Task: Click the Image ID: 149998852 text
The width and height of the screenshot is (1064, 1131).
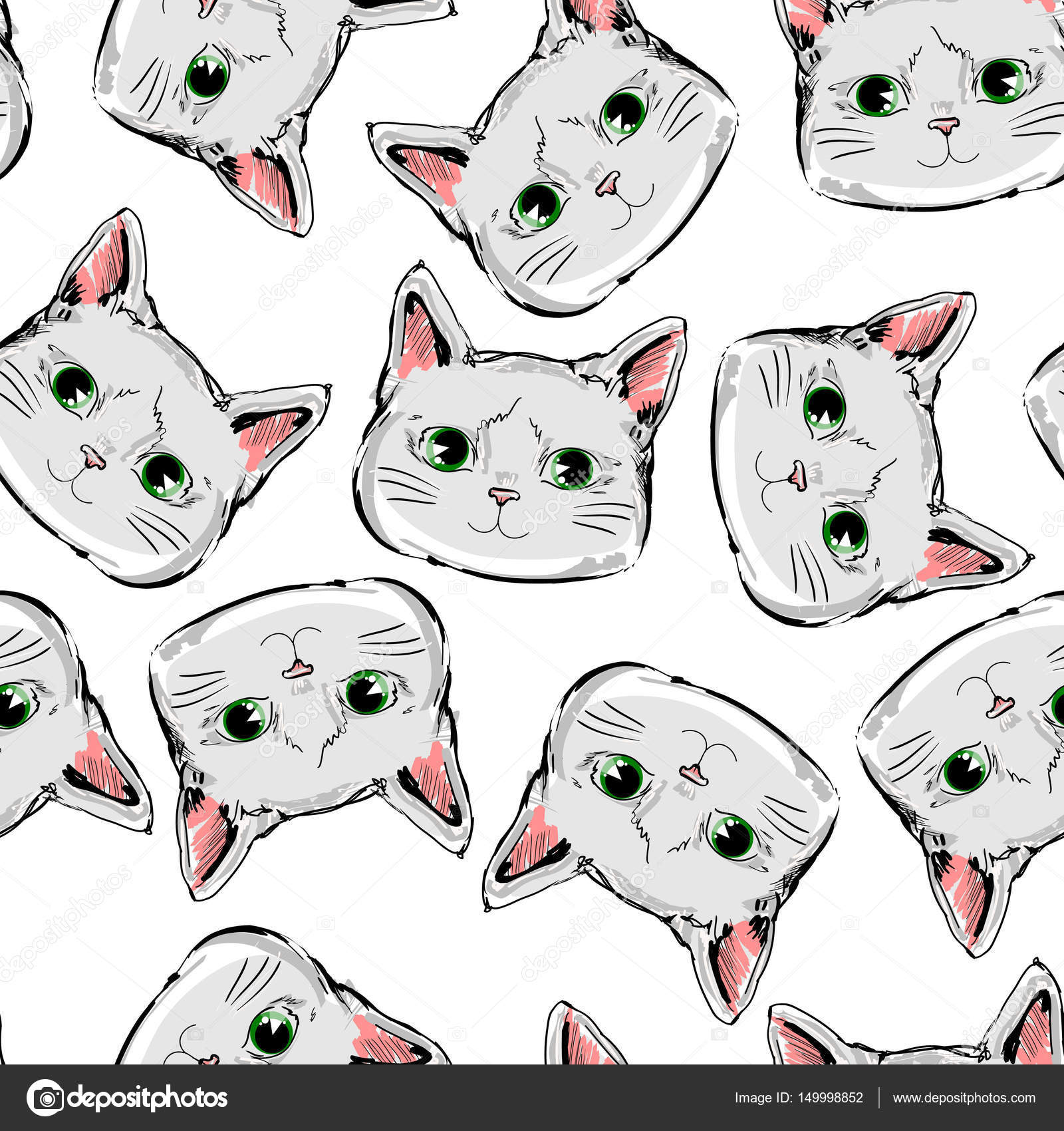Action: (799, 1098)
